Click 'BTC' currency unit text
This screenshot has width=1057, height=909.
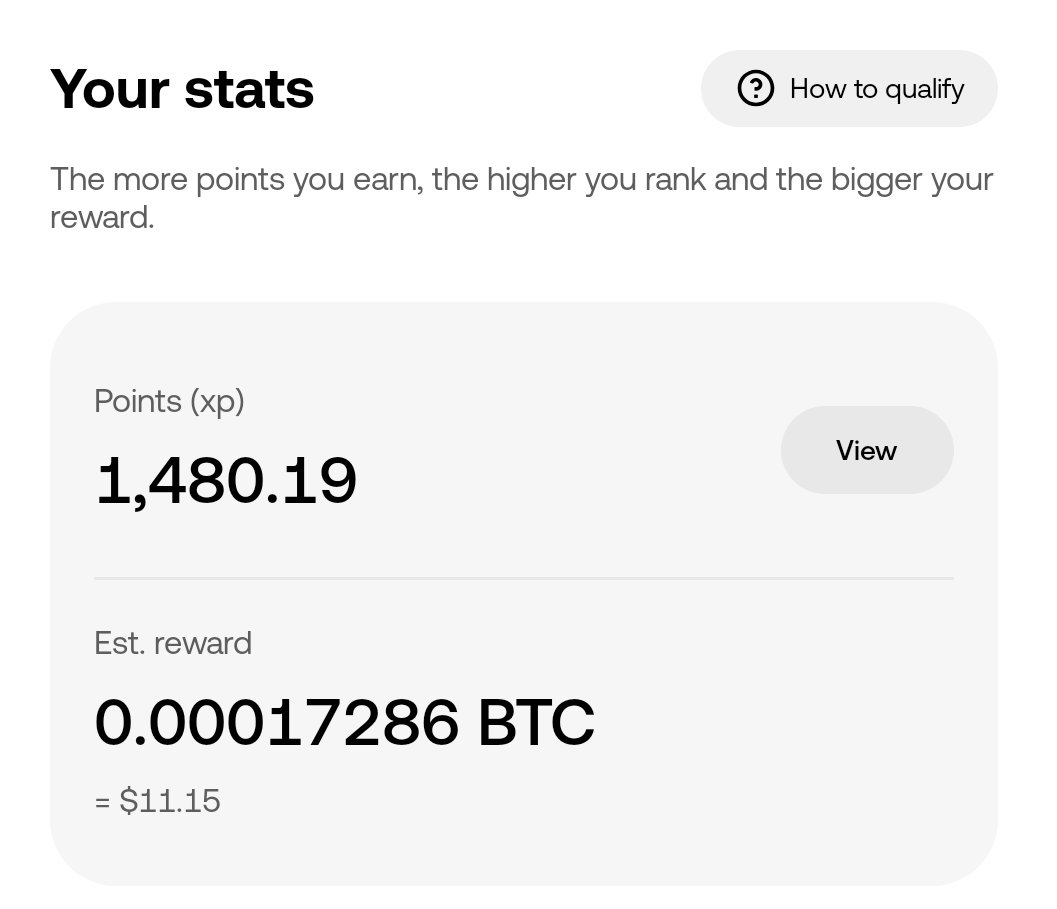point(537,722)
